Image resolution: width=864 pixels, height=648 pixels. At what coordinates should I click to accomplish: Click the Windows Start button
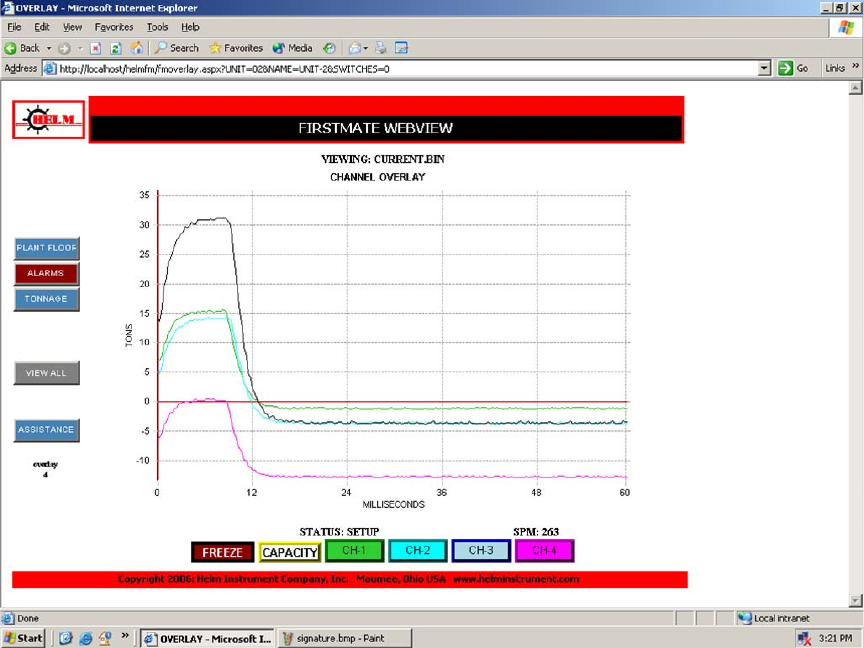click(23, 638)
